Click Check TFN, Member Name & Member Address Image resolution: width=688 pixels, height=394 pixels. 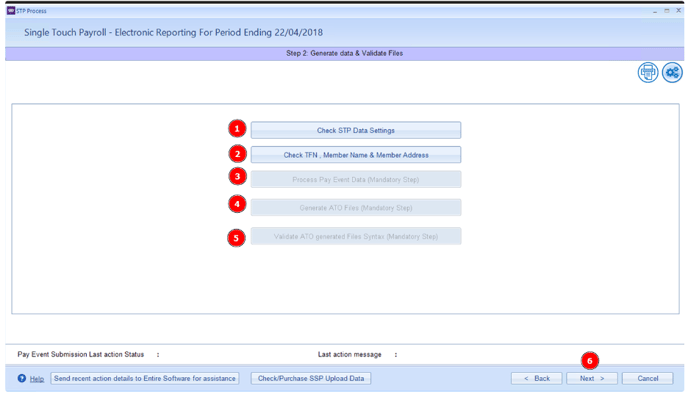(x=356, y=155)
